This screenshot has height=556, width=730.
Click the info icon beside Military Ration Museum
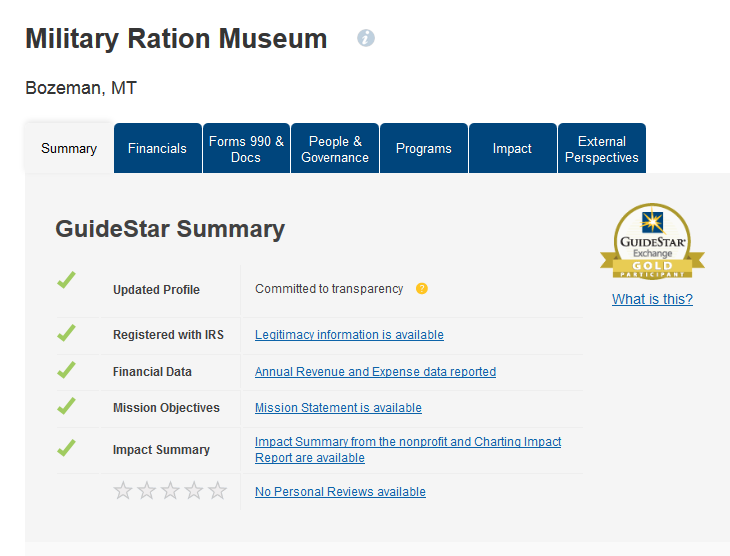pos(366,38)
